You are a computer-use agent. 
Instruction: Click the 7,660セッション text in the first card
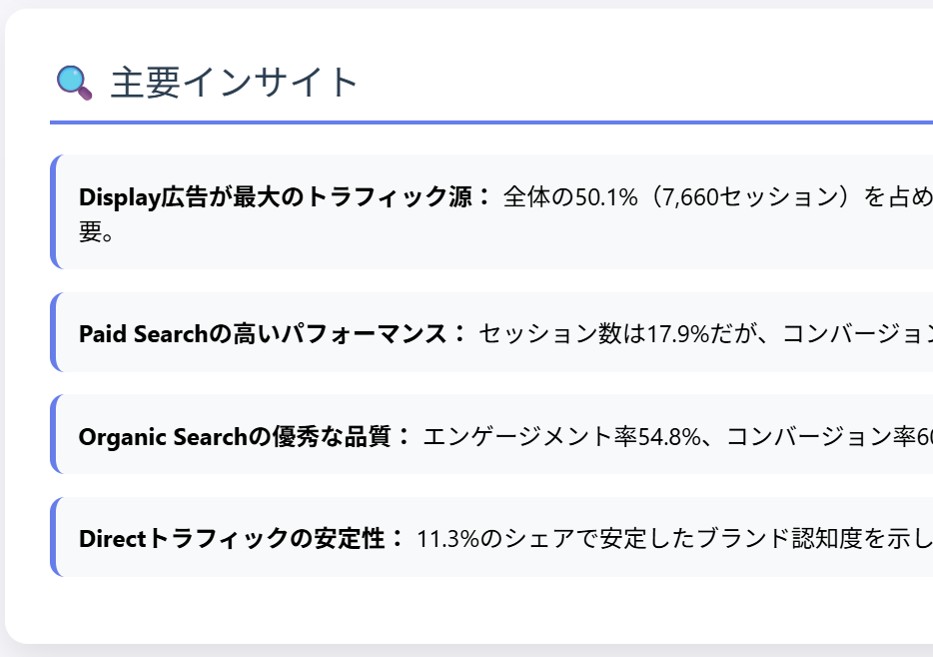[x=750, y=197]
